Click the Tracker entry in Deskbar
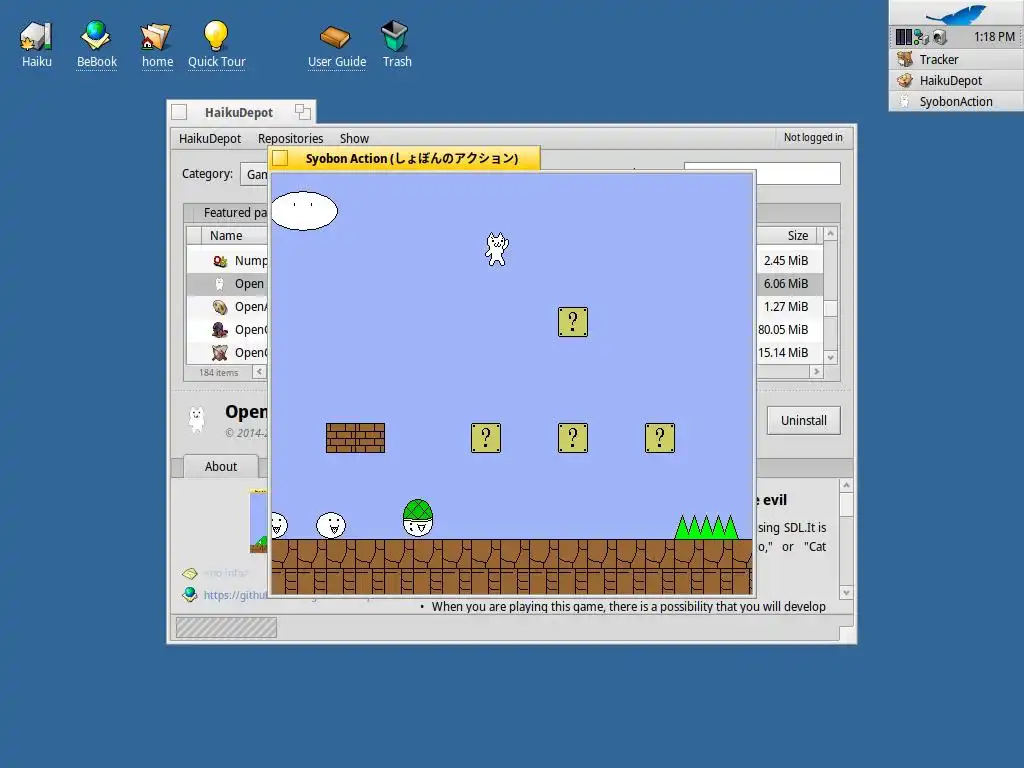 coord(956,59)
